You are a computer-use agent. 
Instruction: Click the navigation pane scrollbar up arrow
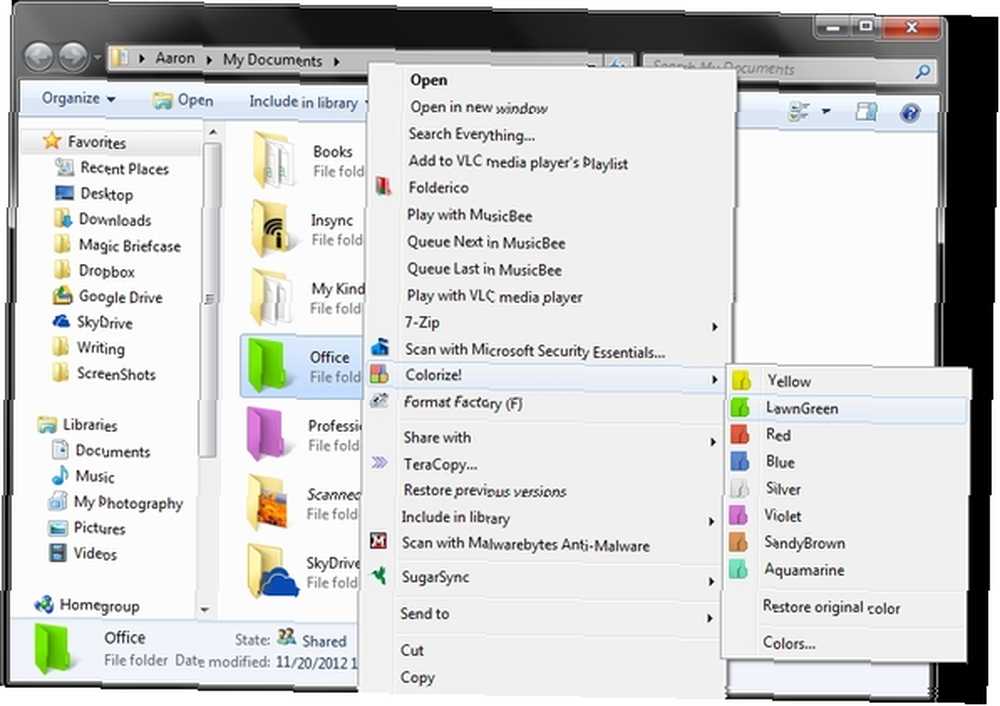coord(212,131)
